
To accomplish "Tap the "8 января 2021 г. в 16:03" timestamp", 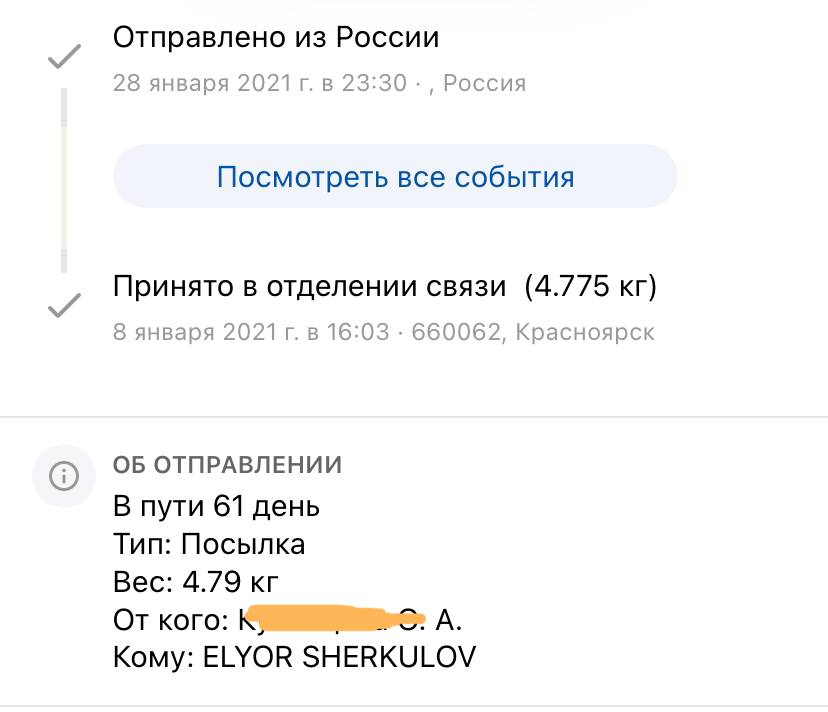I will (x=250, y=332).
